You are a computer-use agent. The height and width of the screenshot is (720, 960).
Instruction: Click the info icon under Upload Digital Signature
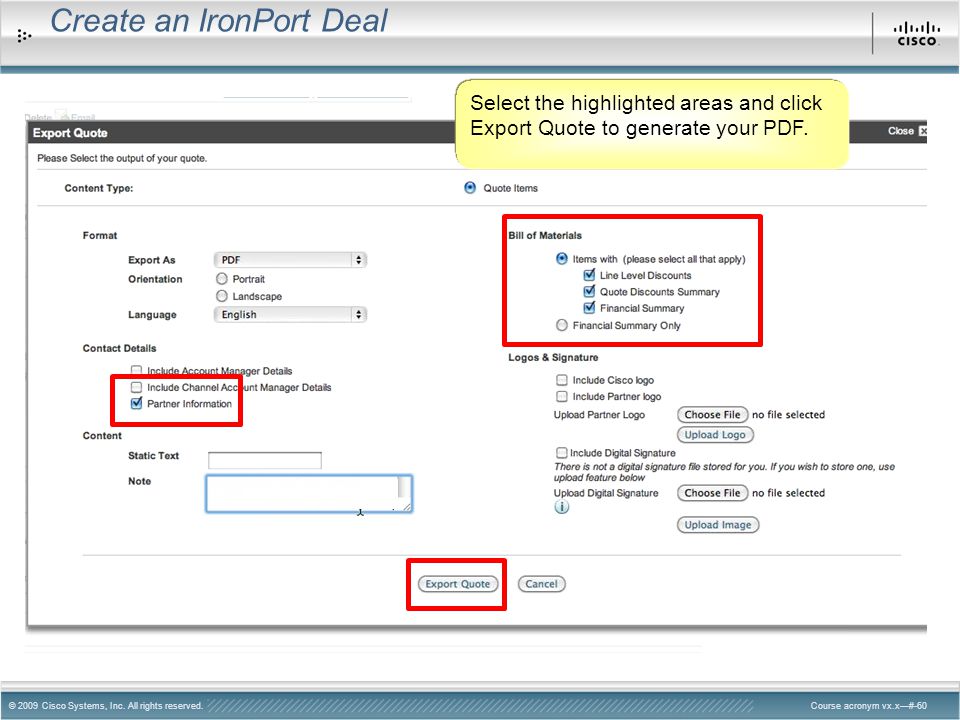coord(561,507)
